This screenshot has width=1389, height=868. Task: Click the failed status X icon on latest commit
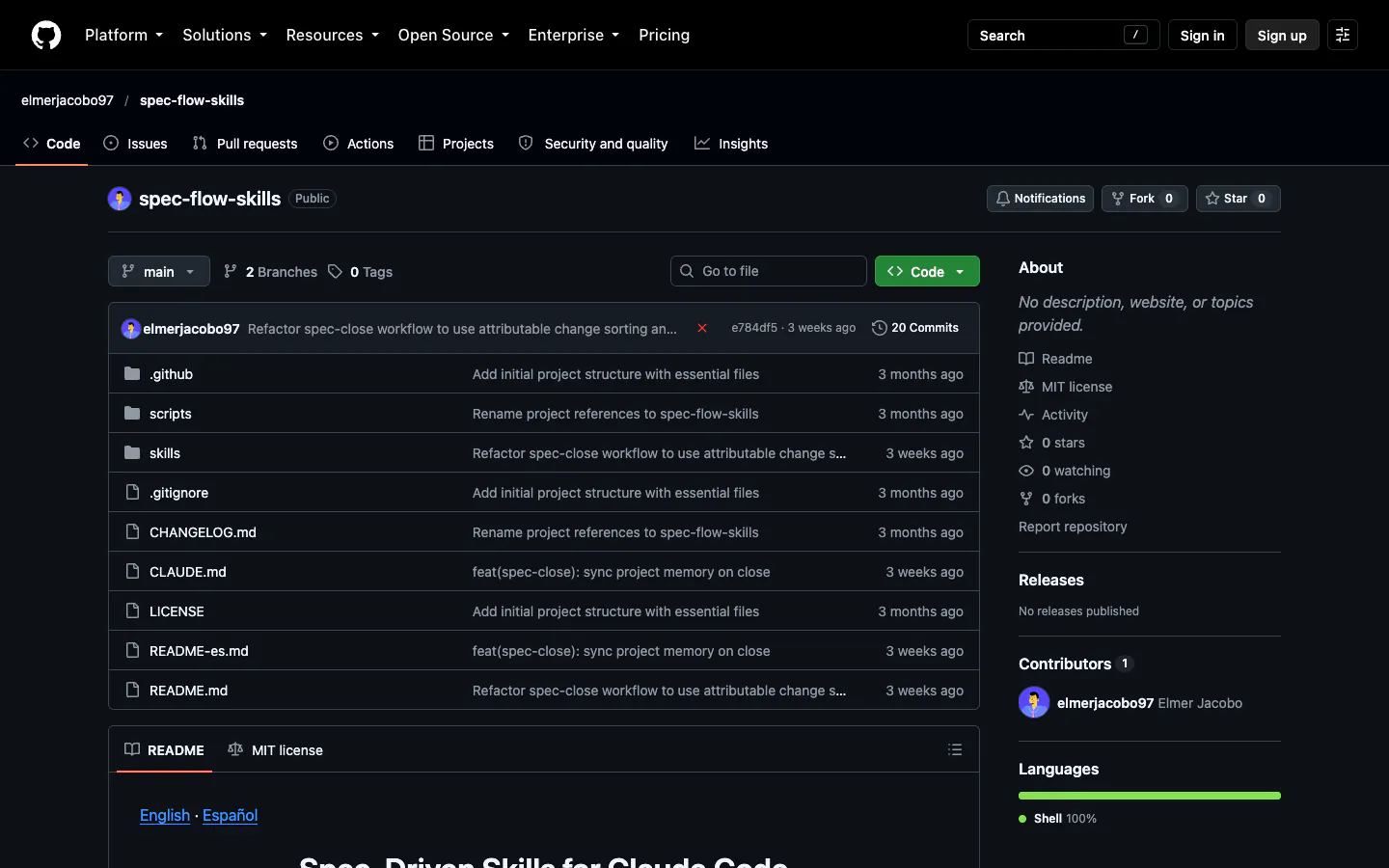pyautogui.click(x=702, y=328)
